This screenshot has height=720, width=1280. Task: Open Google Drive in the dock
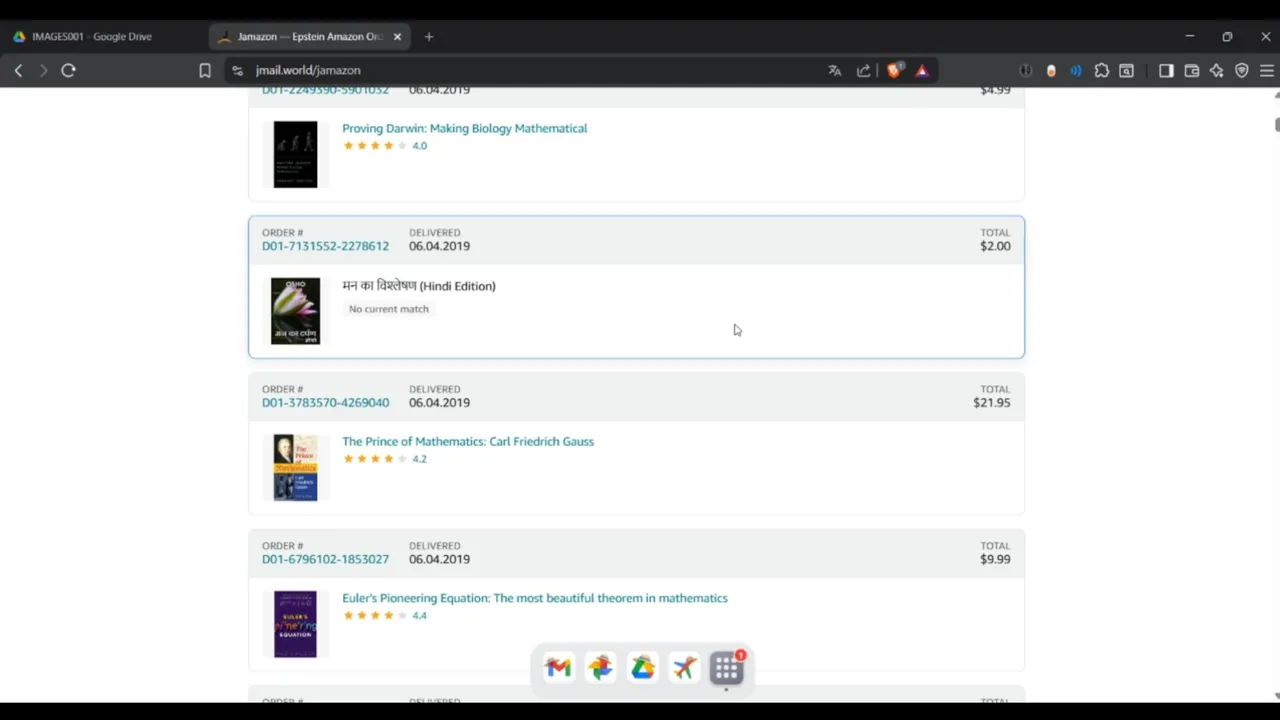(642, 668)
